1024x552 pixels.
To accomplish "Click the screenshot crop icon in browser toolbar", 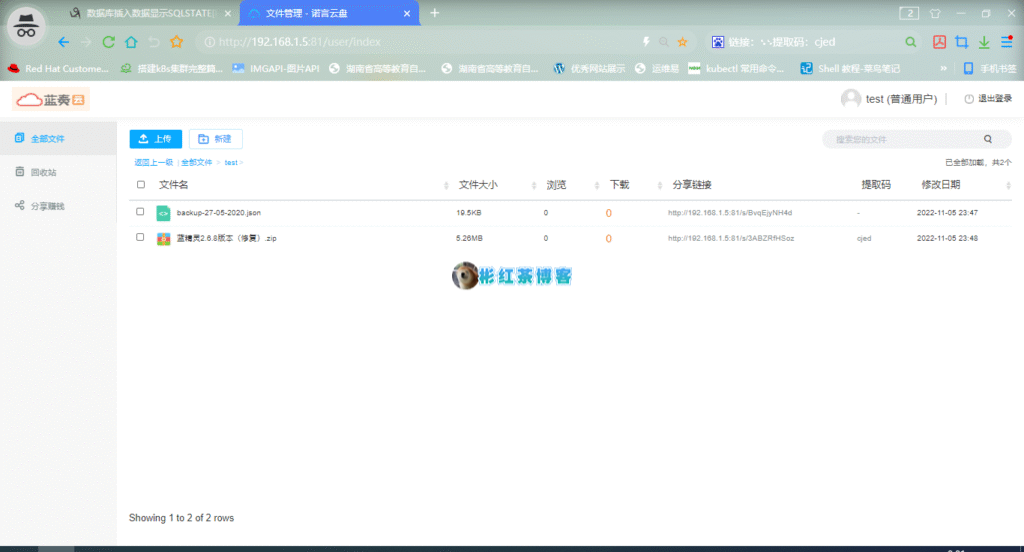I will [961, 42].
